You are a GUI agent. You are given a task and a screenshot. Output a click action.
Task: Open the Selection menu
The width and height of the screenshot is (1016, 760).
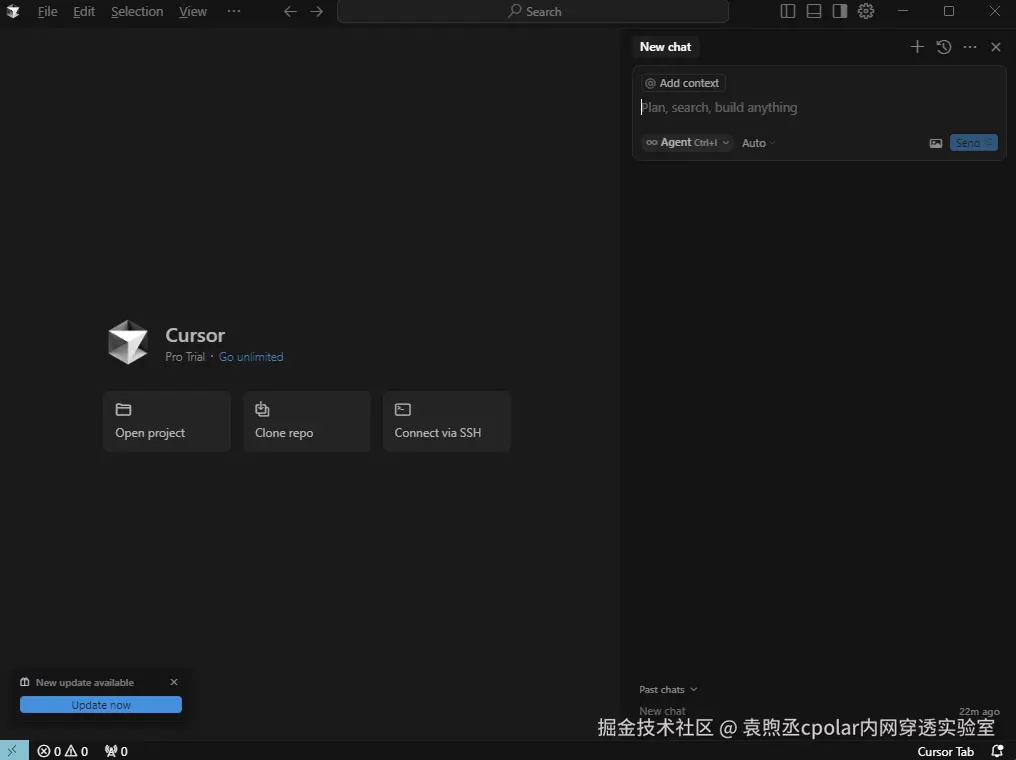(137, 12)
